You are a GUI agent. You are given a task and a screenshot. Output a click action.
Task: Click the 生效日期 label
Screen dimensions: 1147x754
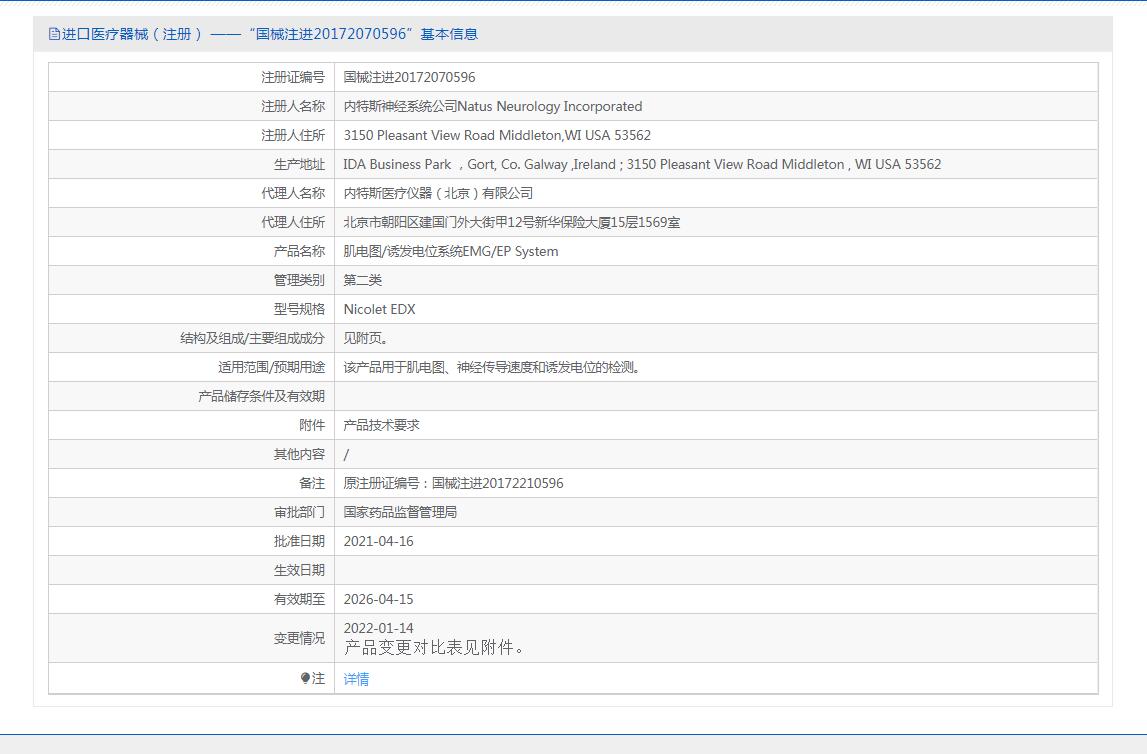tap(299, 570)
